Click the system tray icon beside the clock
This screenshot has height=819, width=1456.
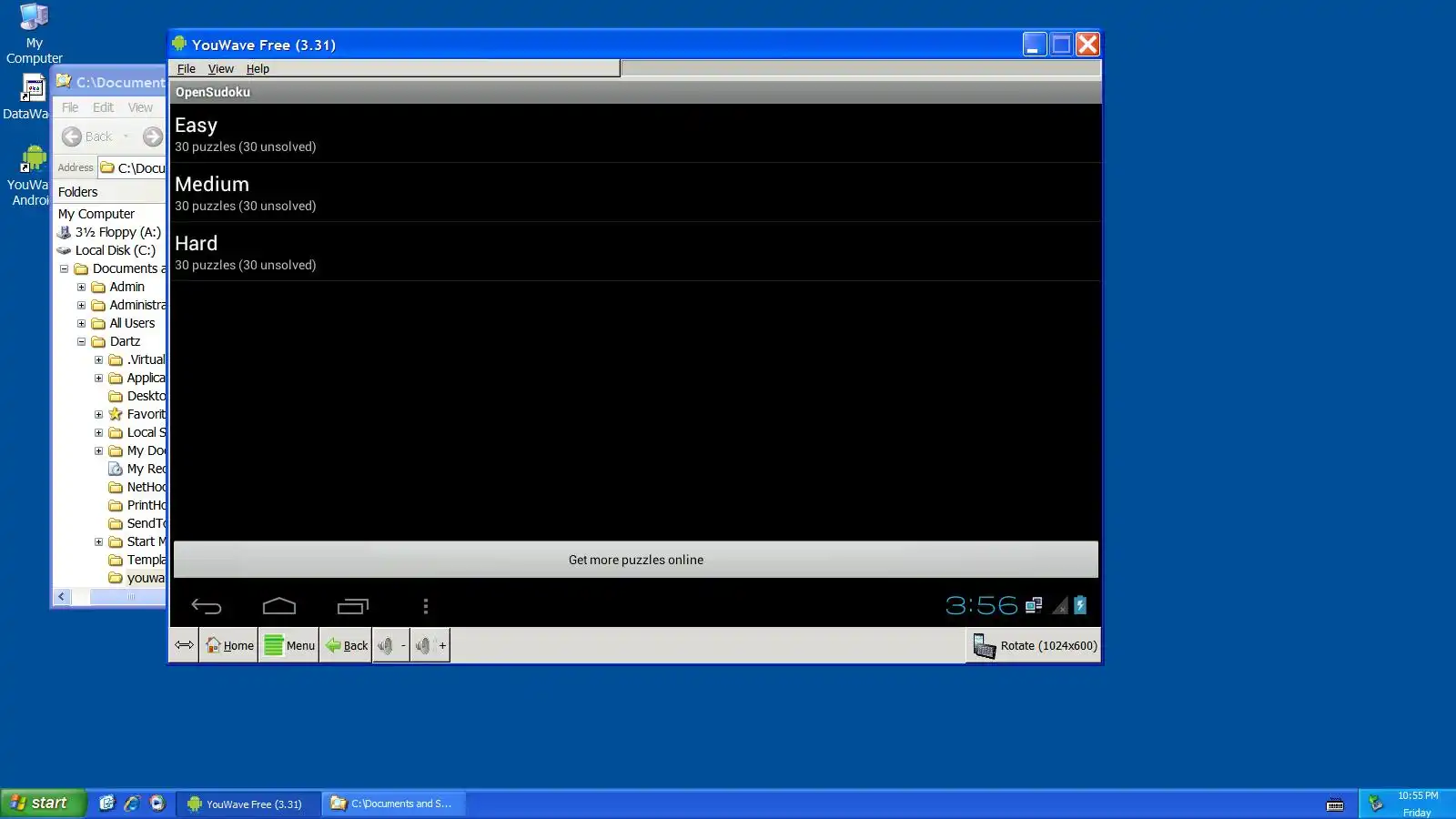1376,803
